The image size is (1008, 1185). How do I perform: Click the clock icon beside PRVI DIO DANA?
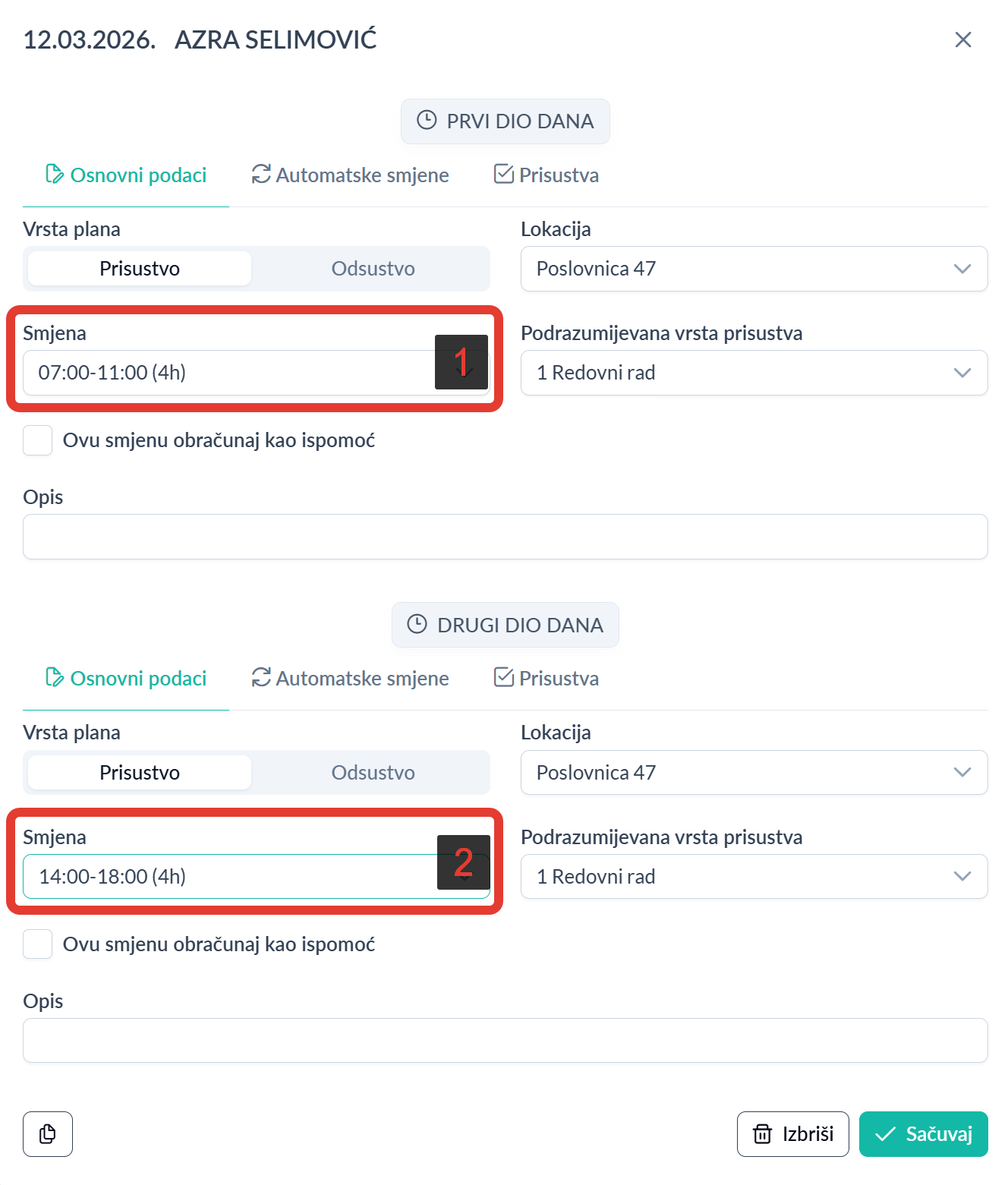coord(427,121)
